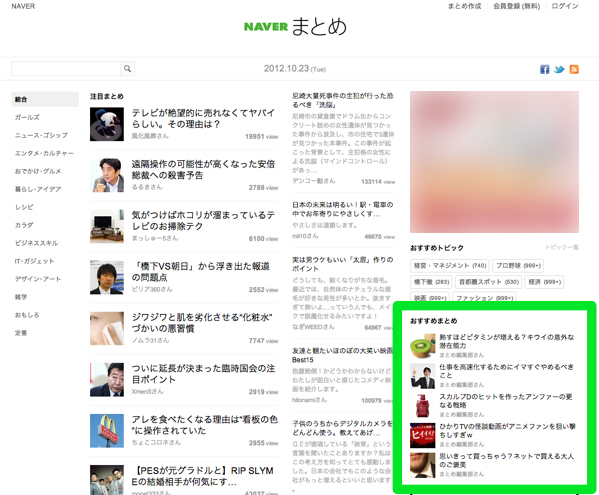
Task: Open the Twitter bird icon link
Action: 559,69
